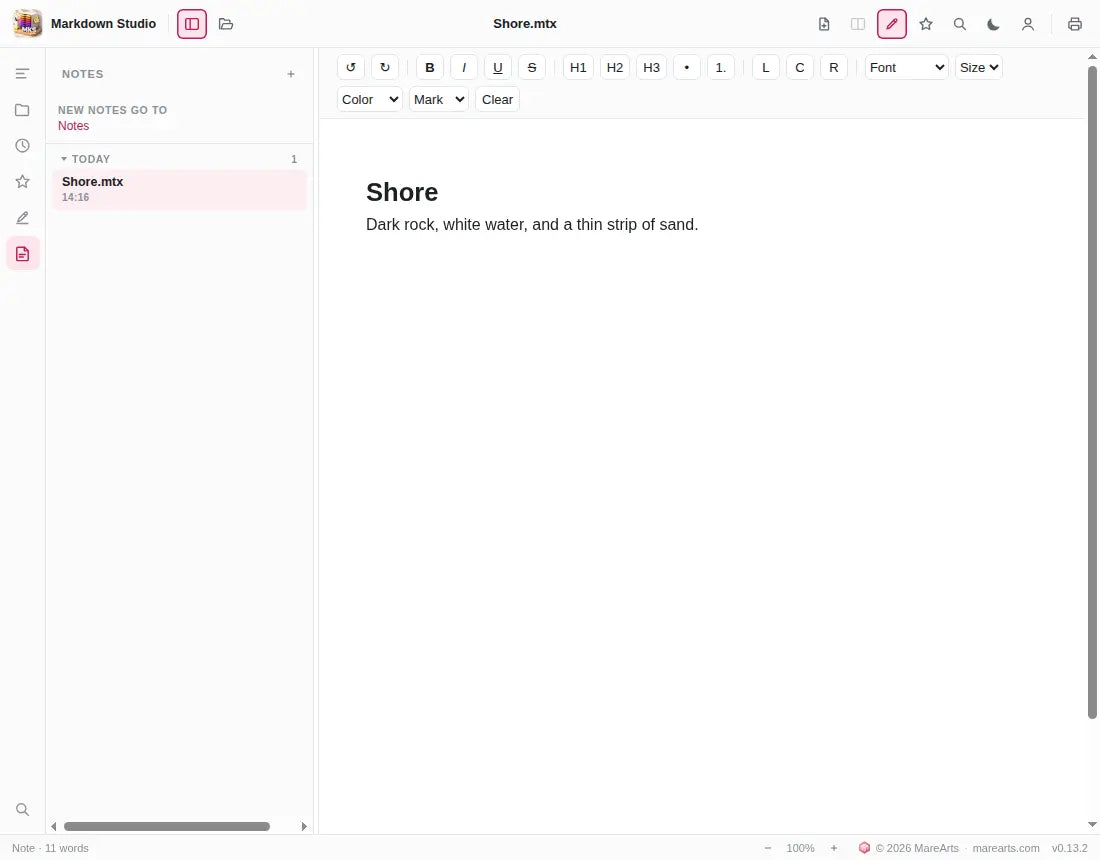Image resolution: width=1100 pixels, height=860 pixels.
Task: Toggle split view columns icon
Action: (858, 24)
